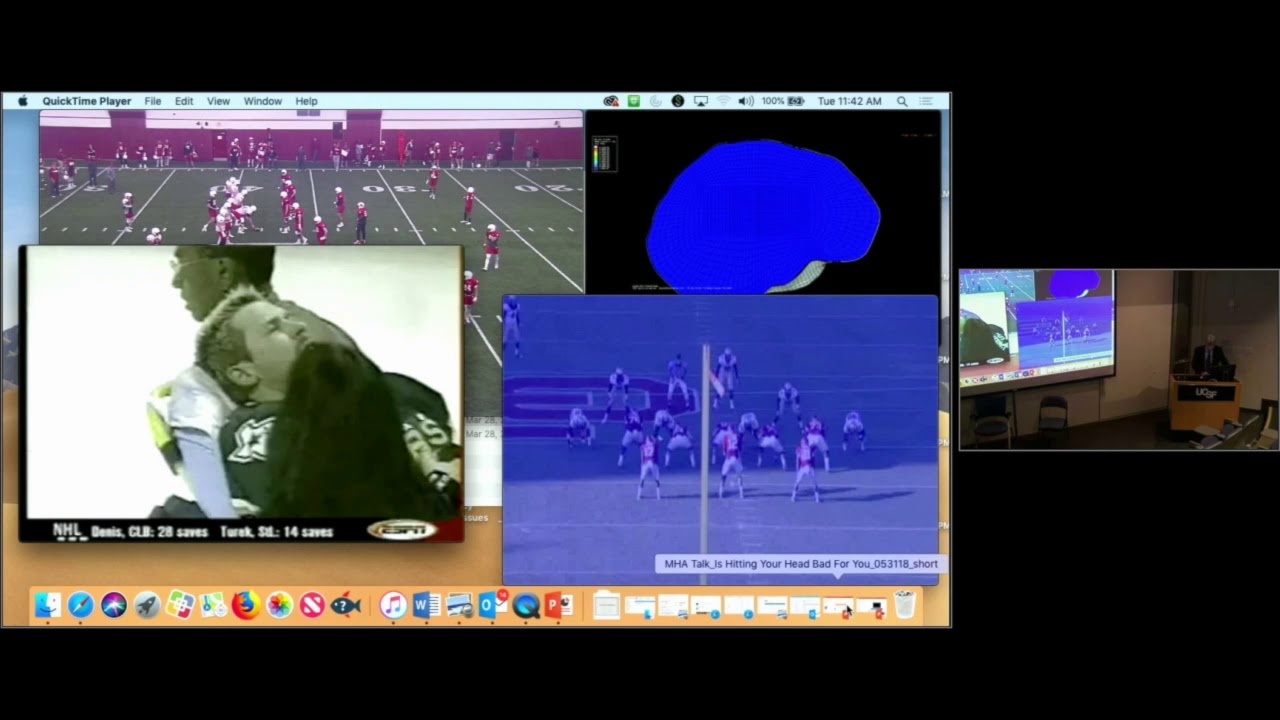Open the Edit menu
Image resolution: width=1280 pixels, height=720 pixels.
click(184, 101)
